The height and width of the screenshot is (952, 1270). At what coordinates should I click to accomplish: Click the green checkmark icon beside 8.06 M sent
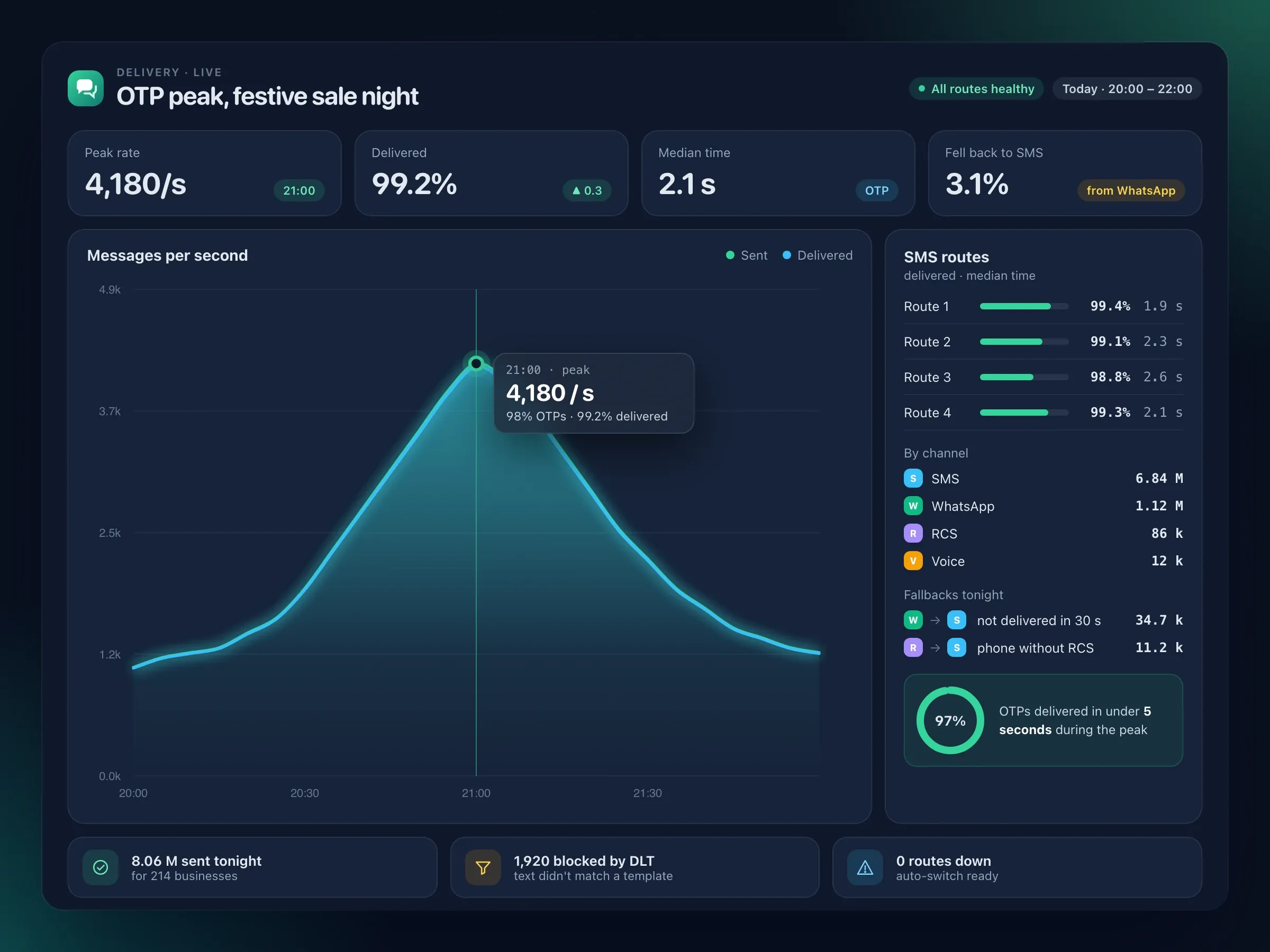coord(101,867)
